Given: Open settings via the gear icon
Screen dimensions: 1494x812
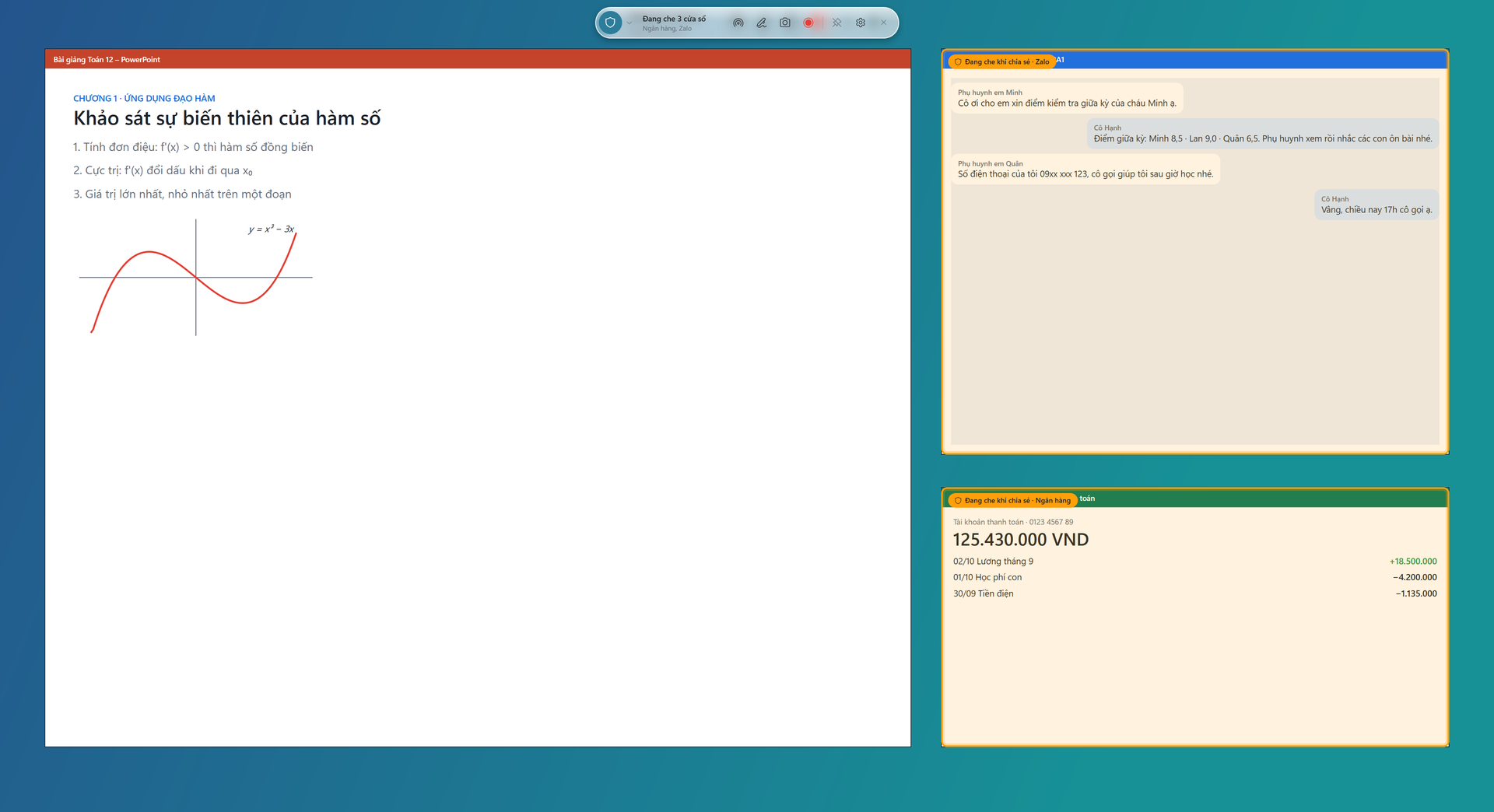Looking at the screenshot, I should (860, 23).
